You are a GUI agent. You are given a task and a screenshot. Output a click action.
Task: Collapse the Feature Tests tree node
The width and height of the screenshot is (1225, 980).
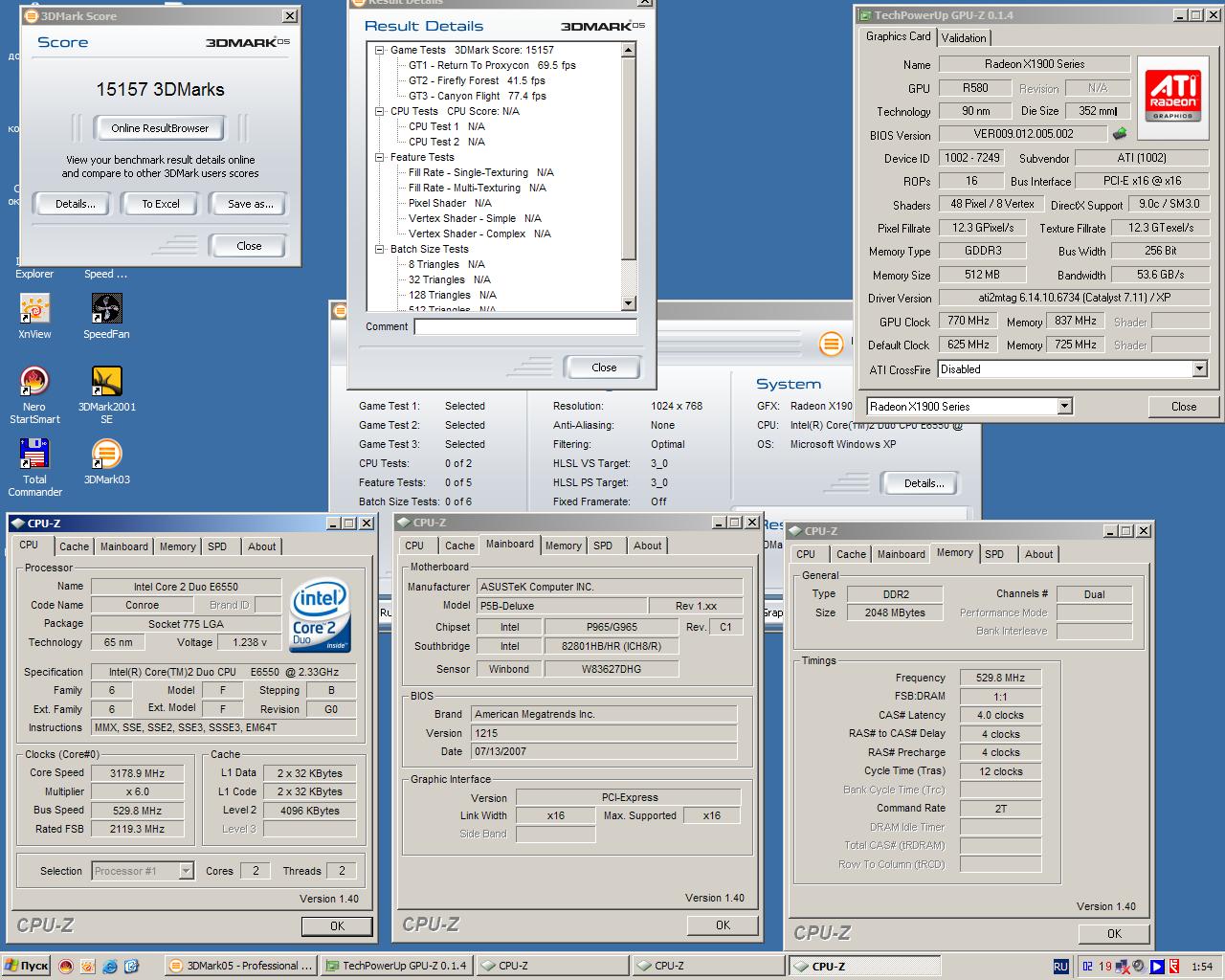pos(380,157)
